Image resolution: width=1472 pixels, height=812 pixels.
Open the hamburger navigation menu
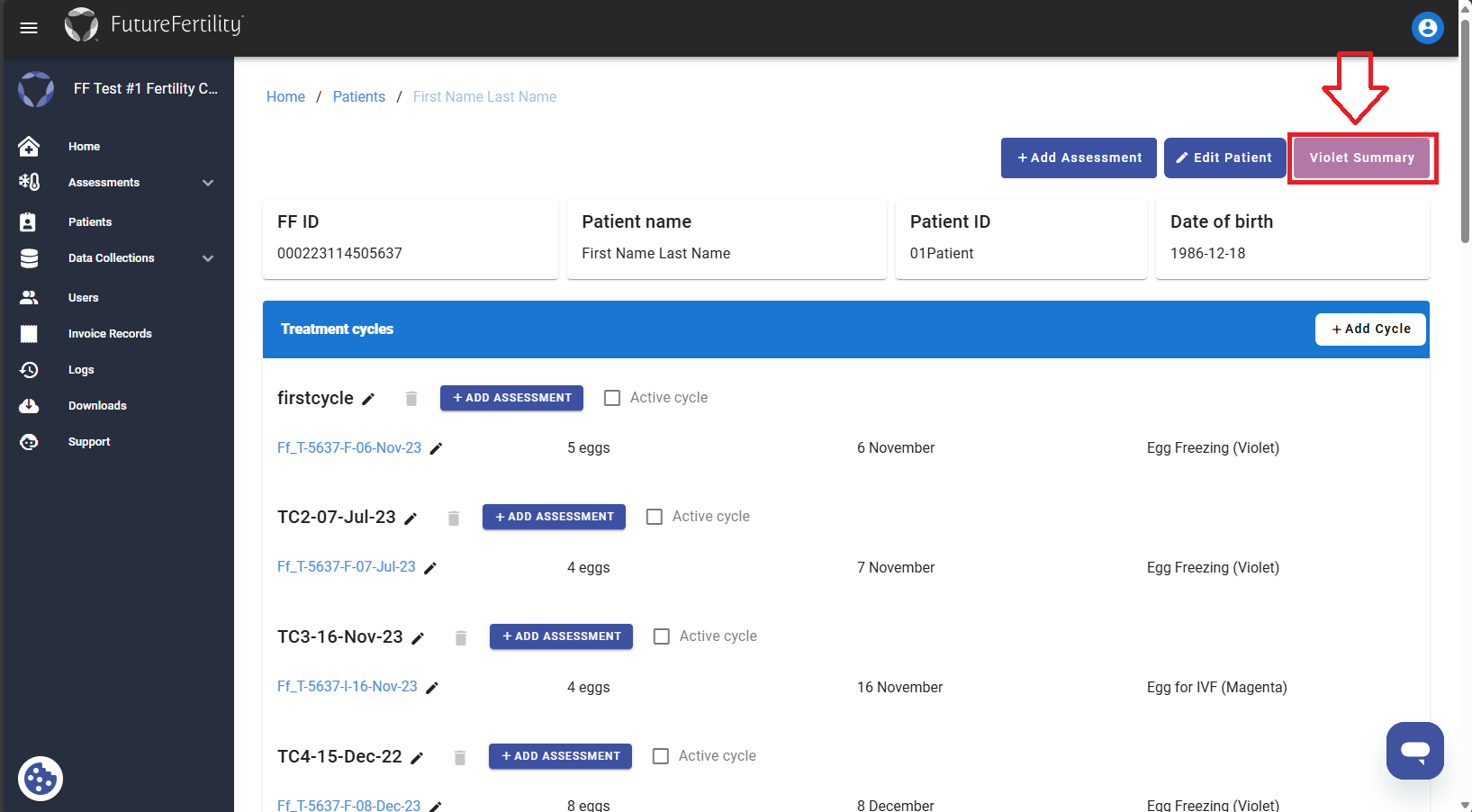(28, 27)
